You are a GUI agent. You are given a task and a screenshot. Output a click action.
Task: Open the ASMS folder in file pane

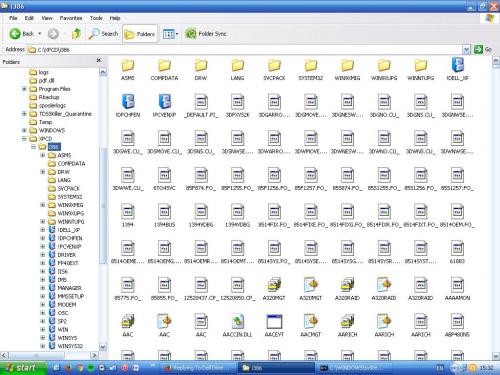128,66
